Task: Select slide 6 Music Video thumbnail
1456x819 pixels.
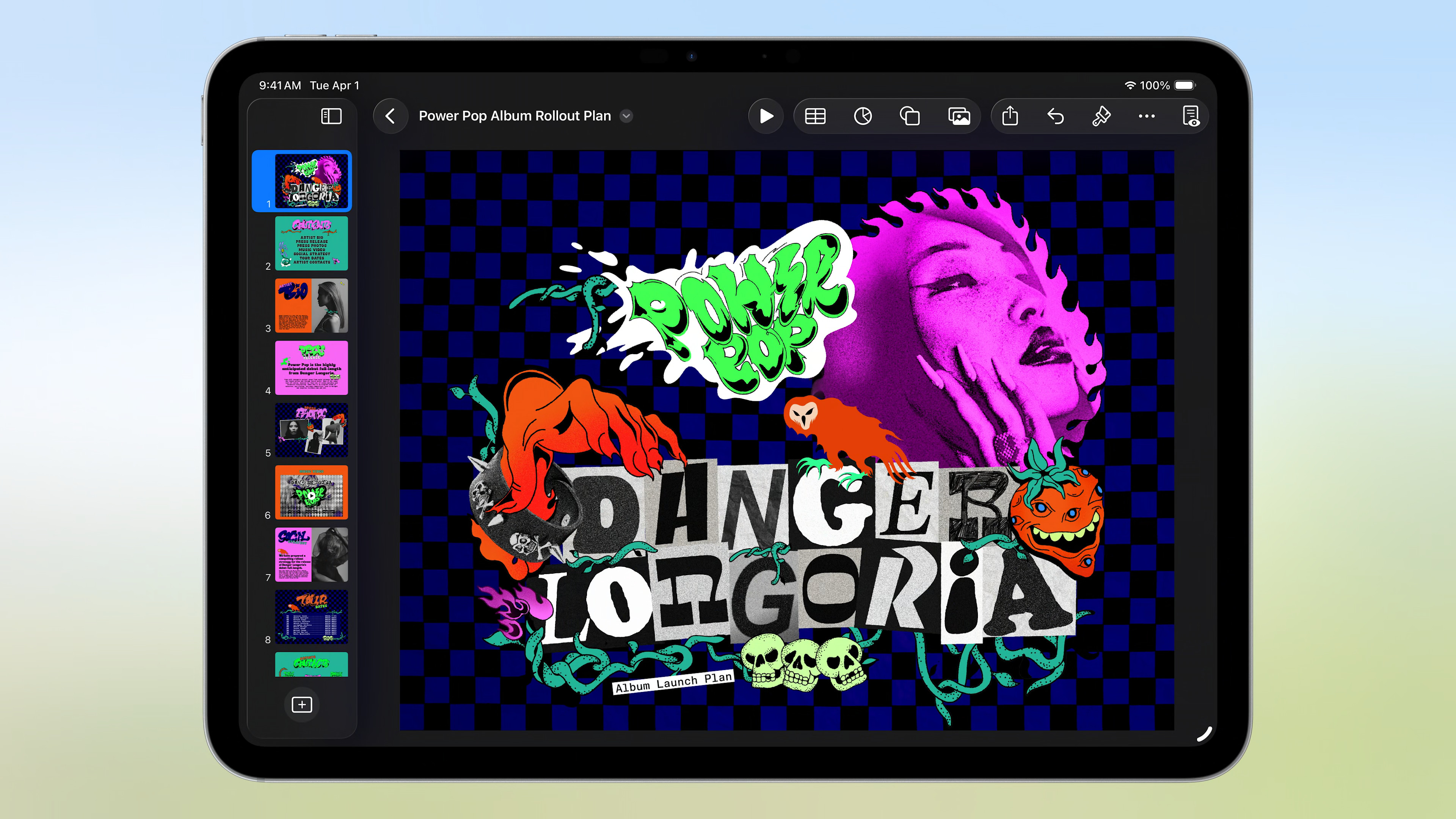Action: click(x=311, y=492)
